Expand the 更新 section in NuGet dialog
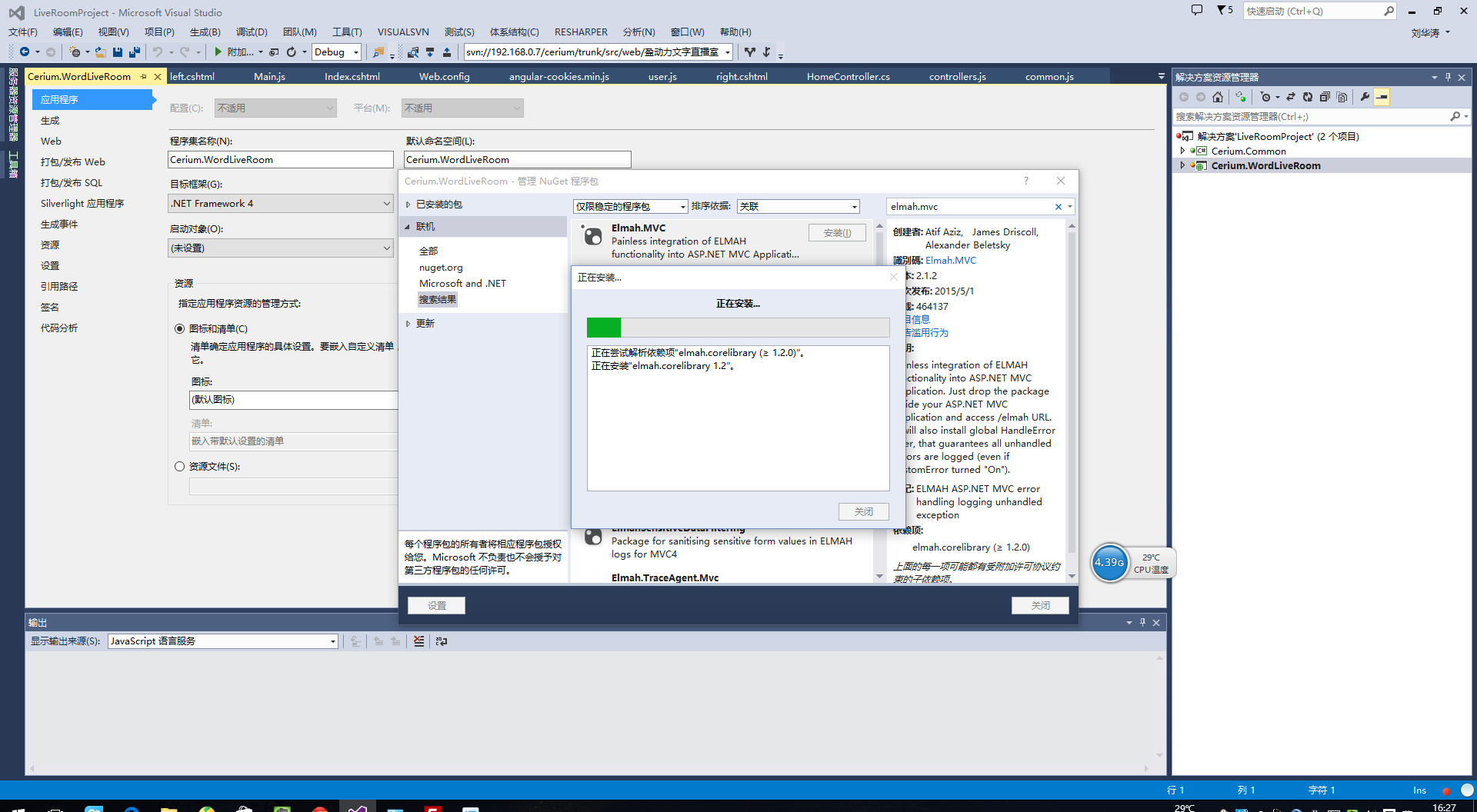The height and width of the screenshot is (812, 1477). pyautogui.click(x=408, y=324)
